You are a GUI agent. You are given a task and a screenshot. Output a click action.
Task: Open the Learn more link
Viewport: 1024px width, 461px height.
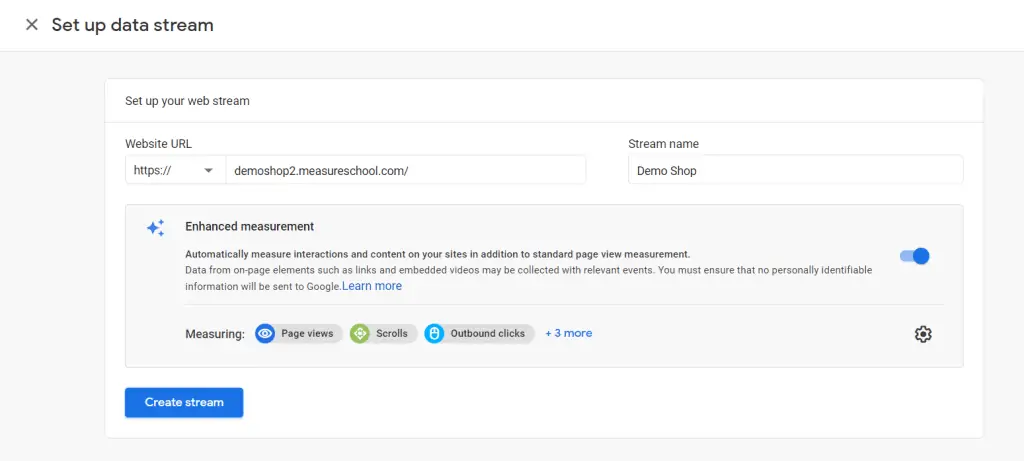372,286
